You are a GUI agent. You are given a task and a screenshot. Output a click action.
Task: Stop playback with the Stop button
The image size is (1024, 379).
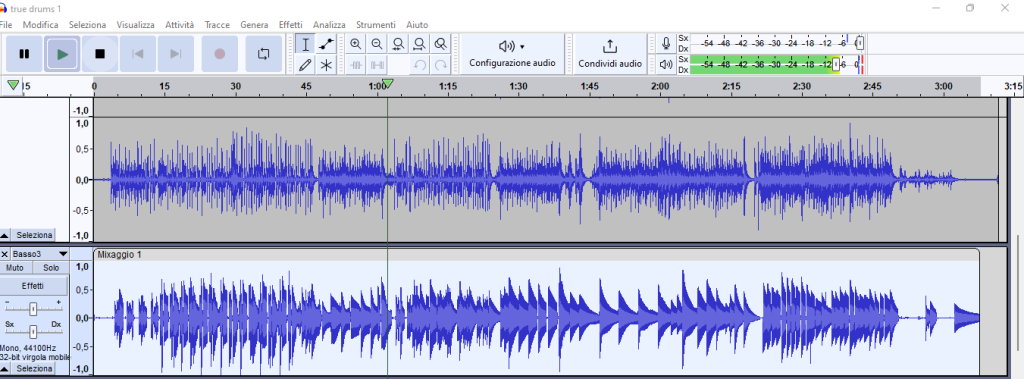coord(100,54)
